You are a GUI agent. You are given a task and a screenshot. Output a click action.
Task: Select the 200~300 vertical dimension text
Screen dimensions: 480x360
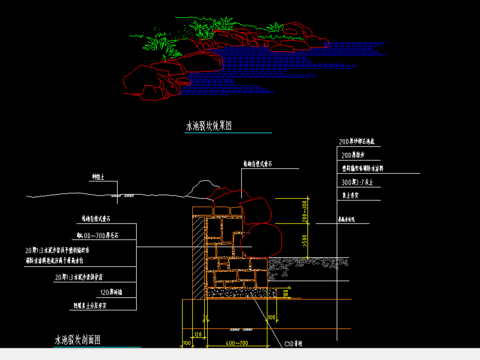tap(304, 210)
